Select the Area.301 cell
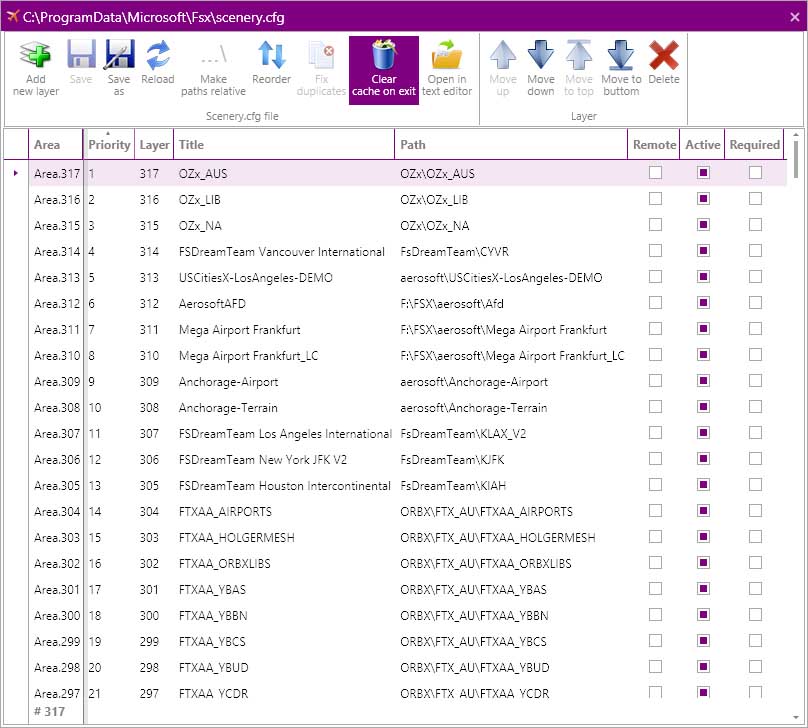The width and height of the screenshot is (808, 728). [x=57, y=589]
